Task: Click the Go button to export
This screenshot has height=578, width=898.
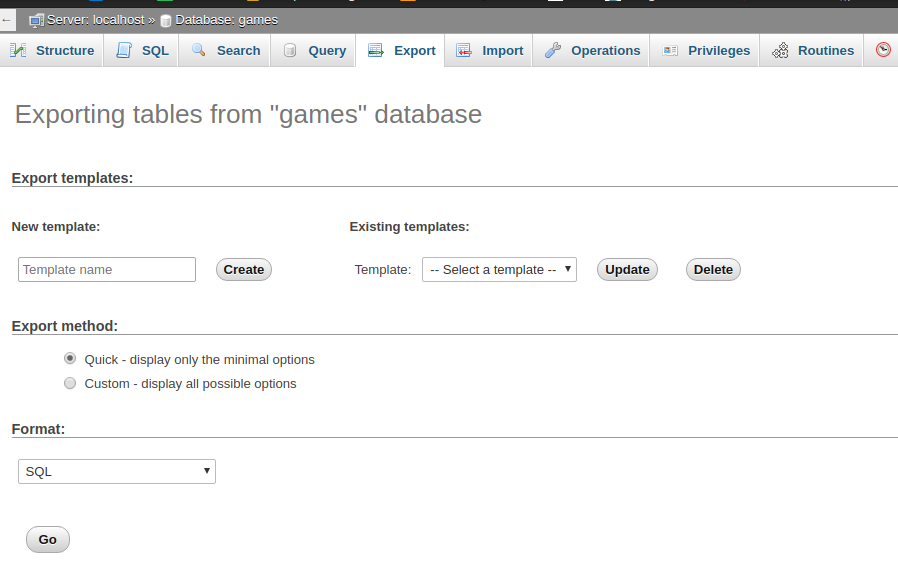Action: point(48,540)
